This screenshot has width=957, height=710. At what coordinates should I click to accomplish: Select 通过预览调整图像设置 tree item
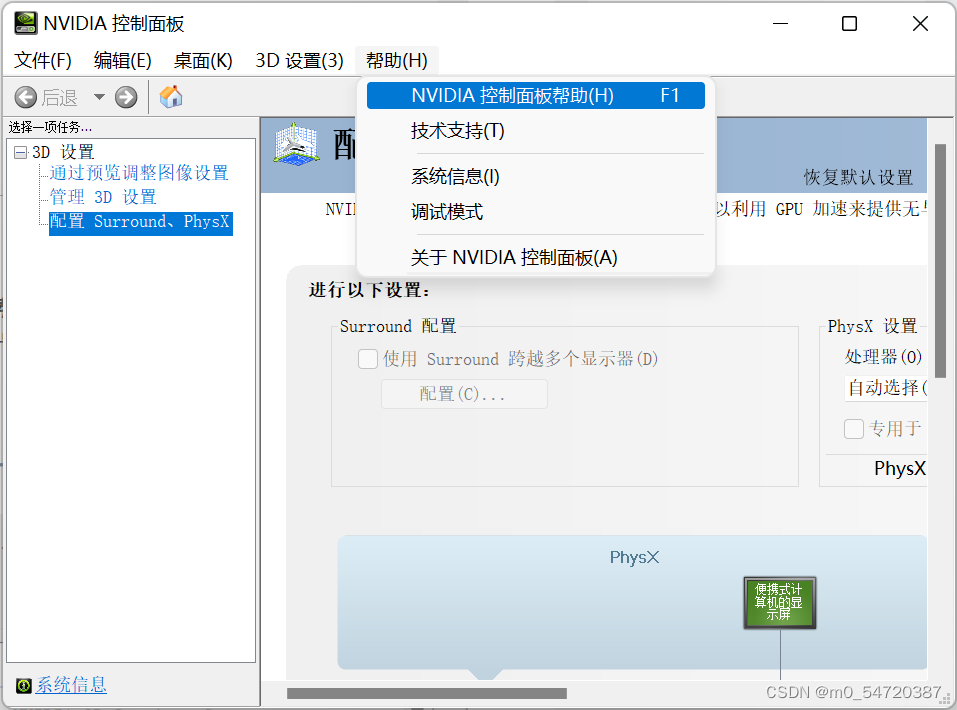(139, 173)
